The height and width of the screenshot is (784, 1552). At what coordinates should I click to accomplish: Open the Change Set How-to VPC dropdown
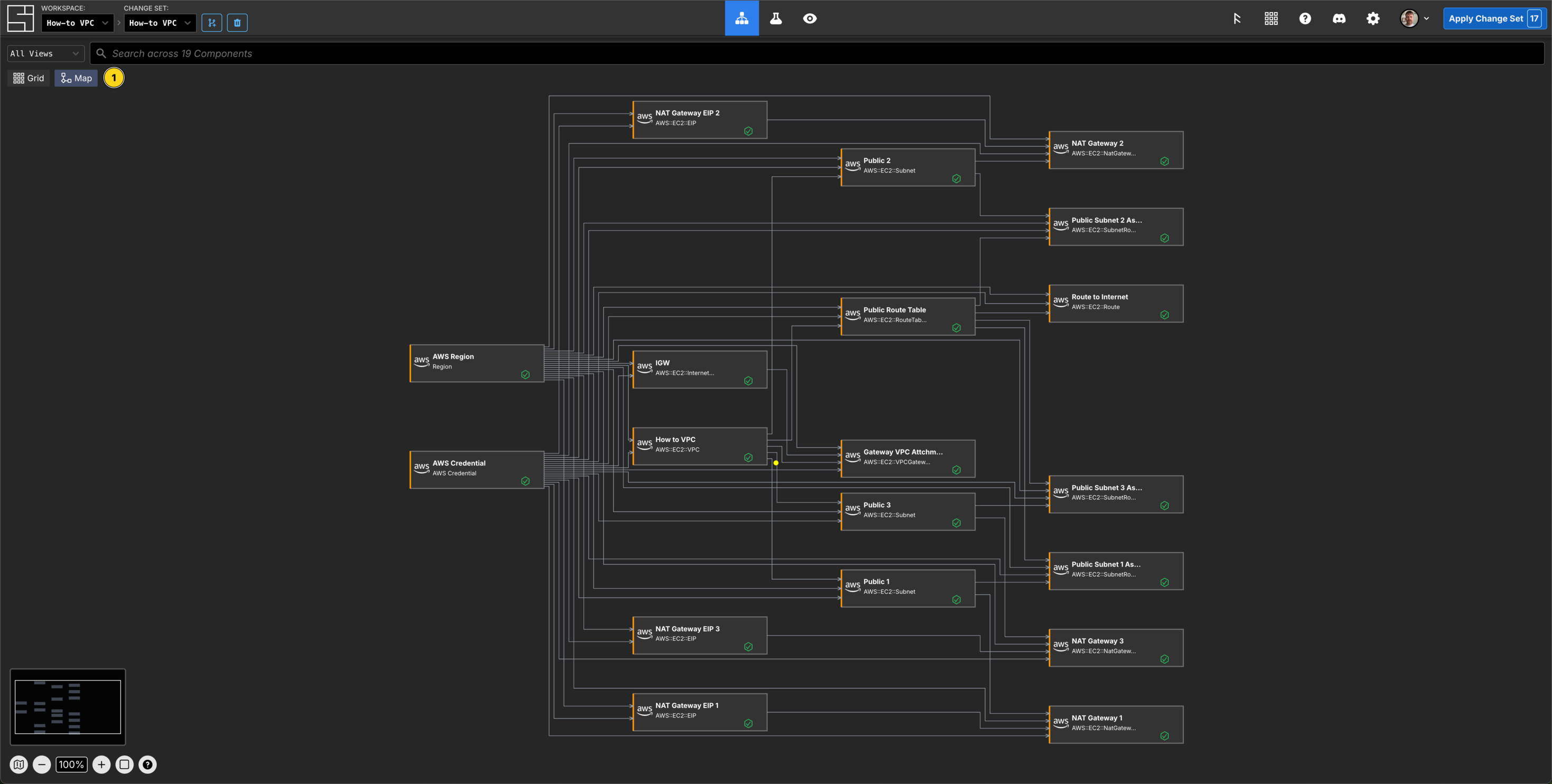[160, 23]
